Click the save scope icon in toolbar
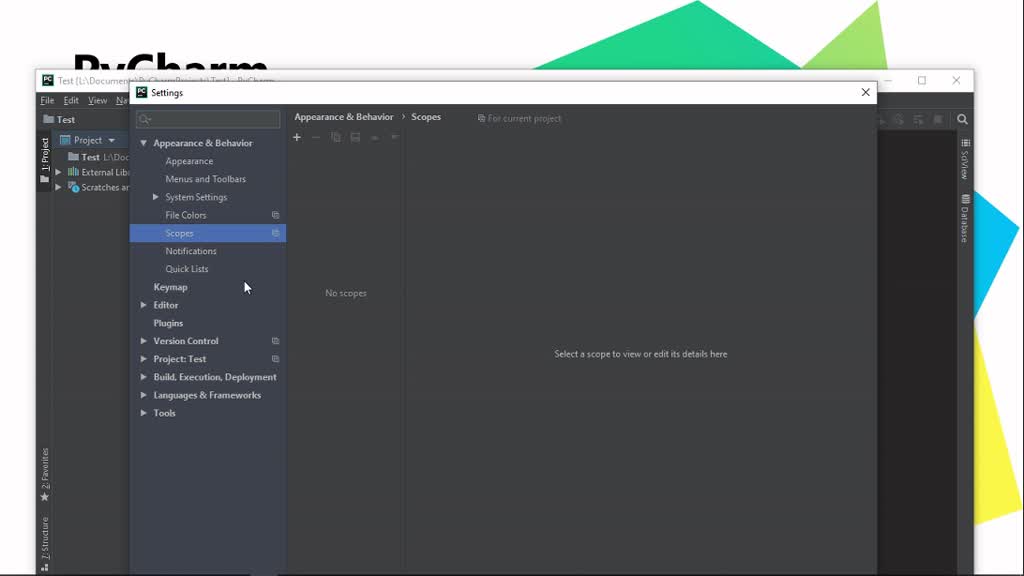 coord(355,137)
